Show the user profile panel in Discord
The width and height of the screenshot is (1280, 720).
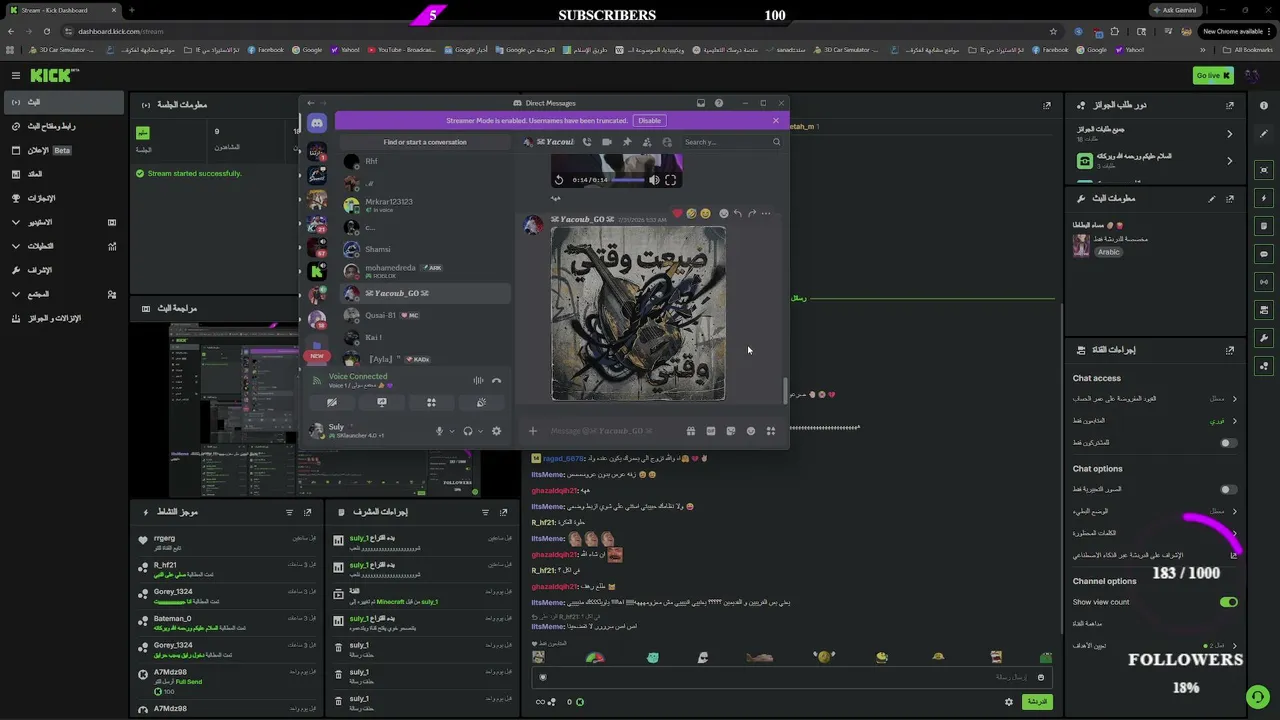(667, 142)
